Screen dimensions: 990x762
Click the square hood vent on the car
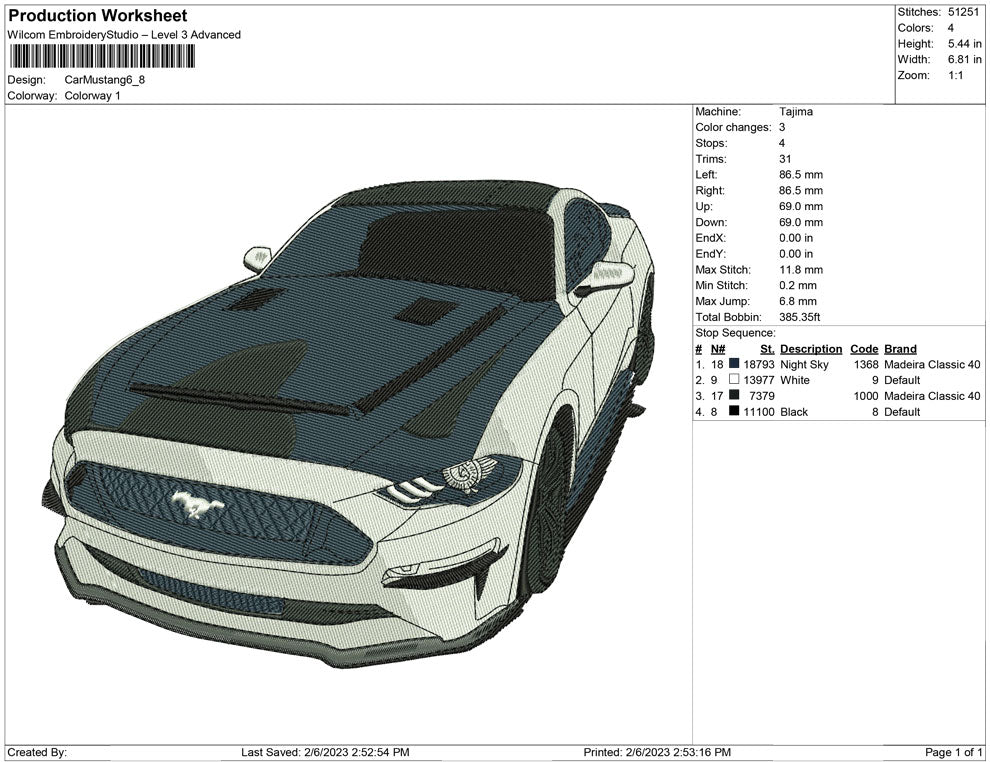(x=427, y=311)
